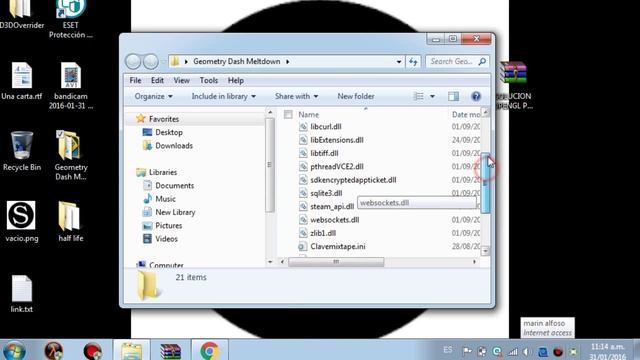Viewport: 640px width, 360px height.
Task: Click the Explorer Forward navigation button
Action: pyautogui.click(x=151, y=62)
